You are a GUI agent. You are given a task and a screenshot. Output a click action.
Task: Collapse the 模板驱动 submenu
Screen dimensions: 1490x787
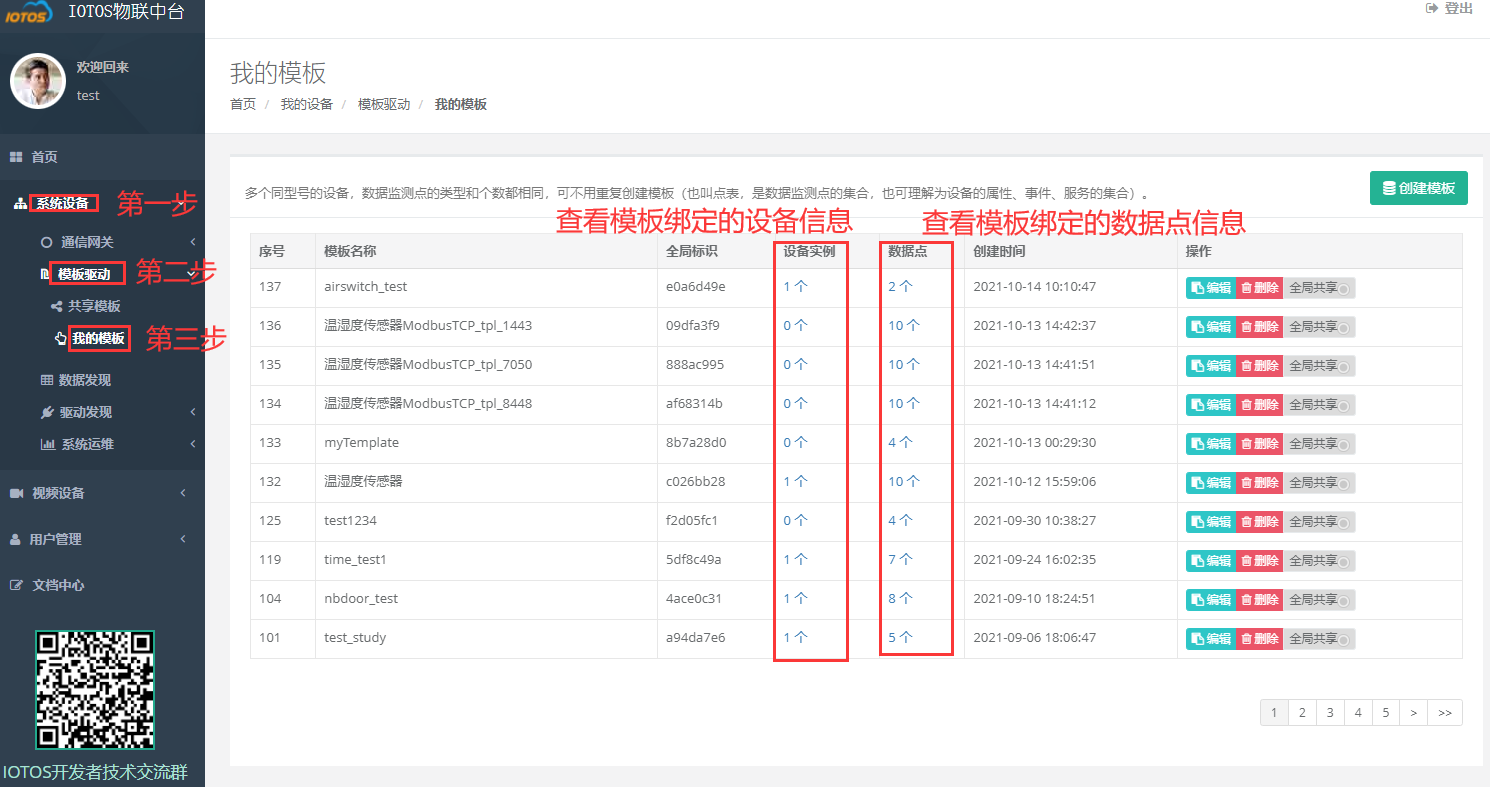[x=86, y=272]
